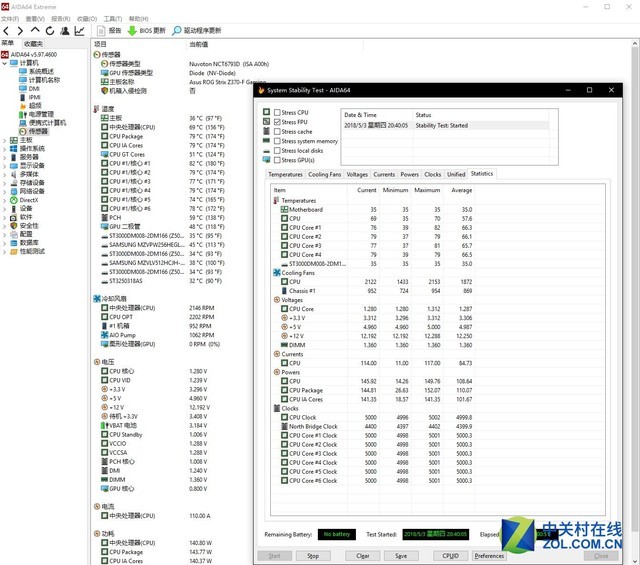
Task: Switch to the Temperatures tab
Action: (x=286, y=174)
